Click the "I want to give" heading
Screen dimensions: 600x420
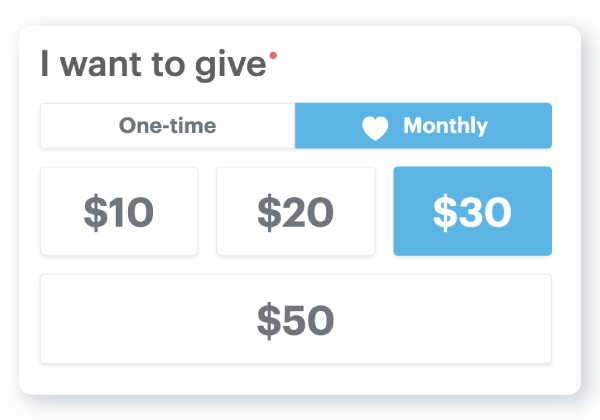coord(153,66)
